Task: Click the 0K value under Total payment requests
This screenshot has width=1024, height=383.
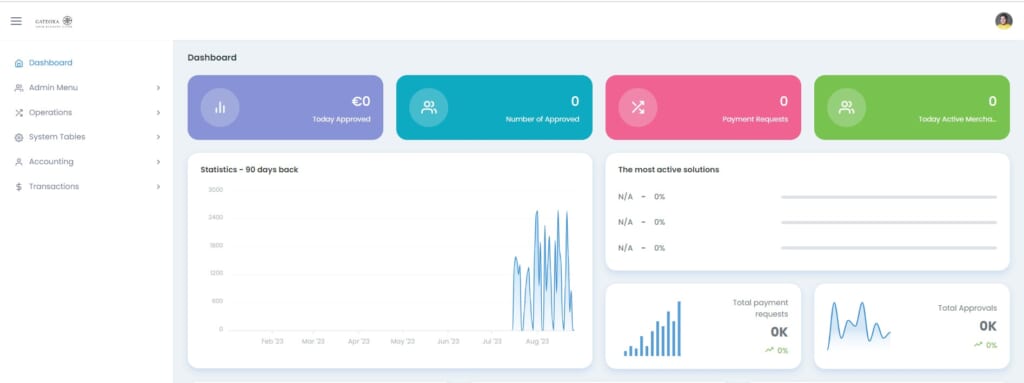Action: [779, 332]
